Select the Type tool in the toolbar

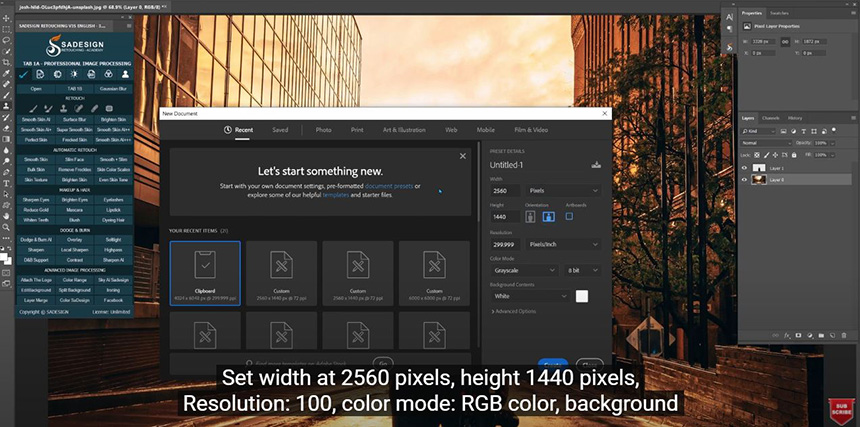click(7, 181)
